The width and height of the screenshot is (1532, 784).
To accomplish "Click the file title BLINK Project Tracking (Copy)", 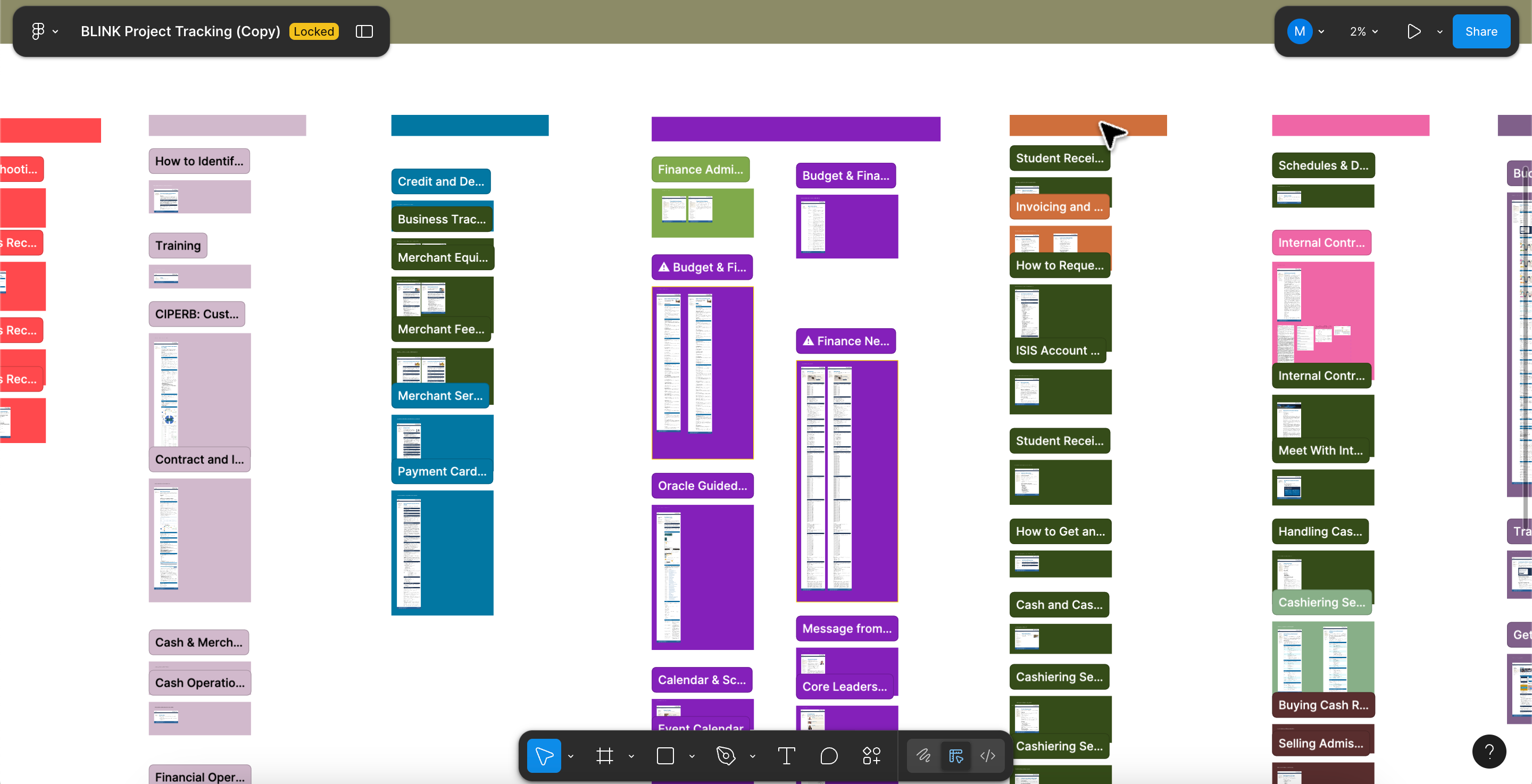I will [x=180, y=31].
